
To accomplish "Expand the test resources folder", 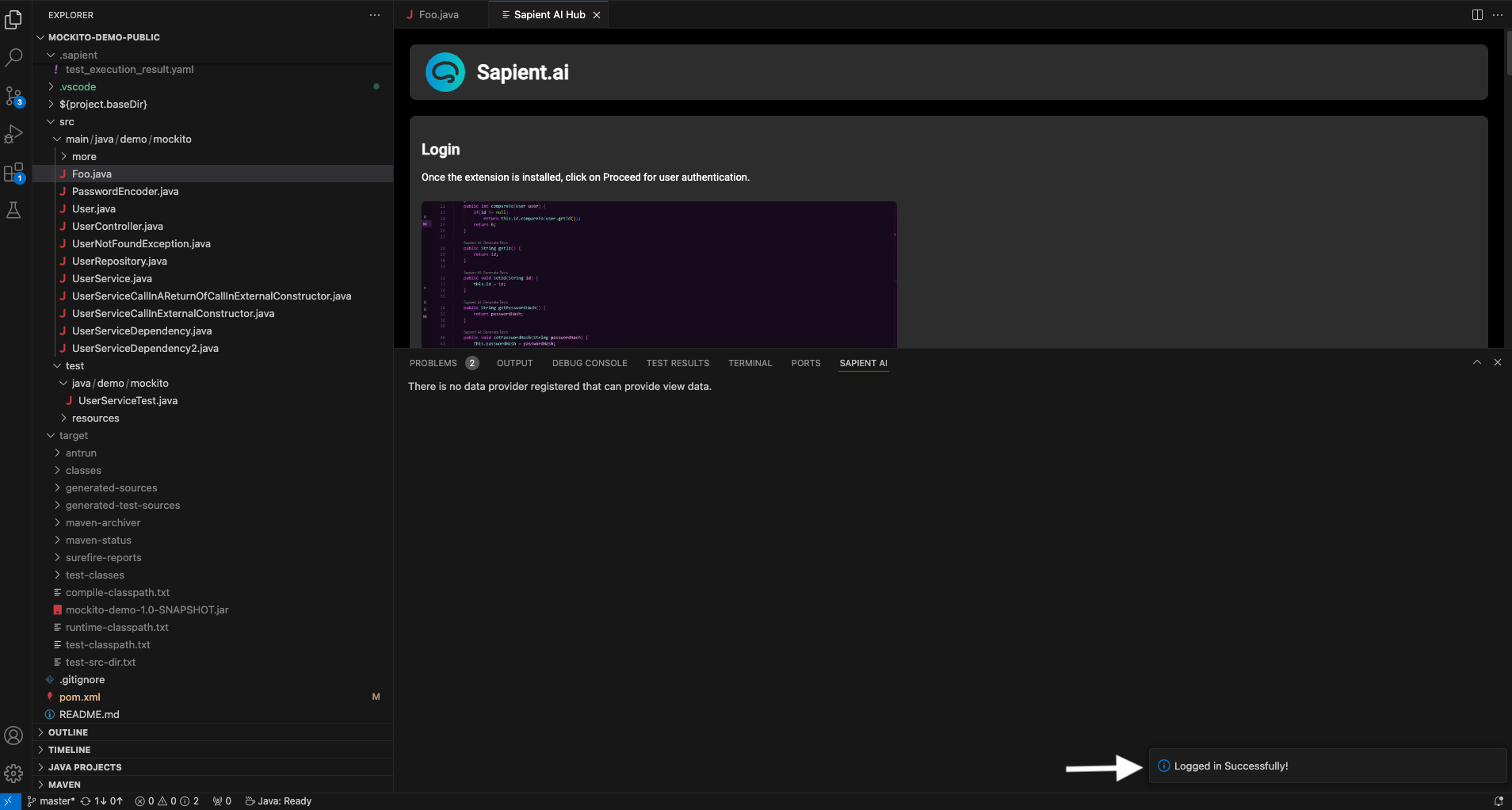I will pyautogui.click(x=212, y=418).
